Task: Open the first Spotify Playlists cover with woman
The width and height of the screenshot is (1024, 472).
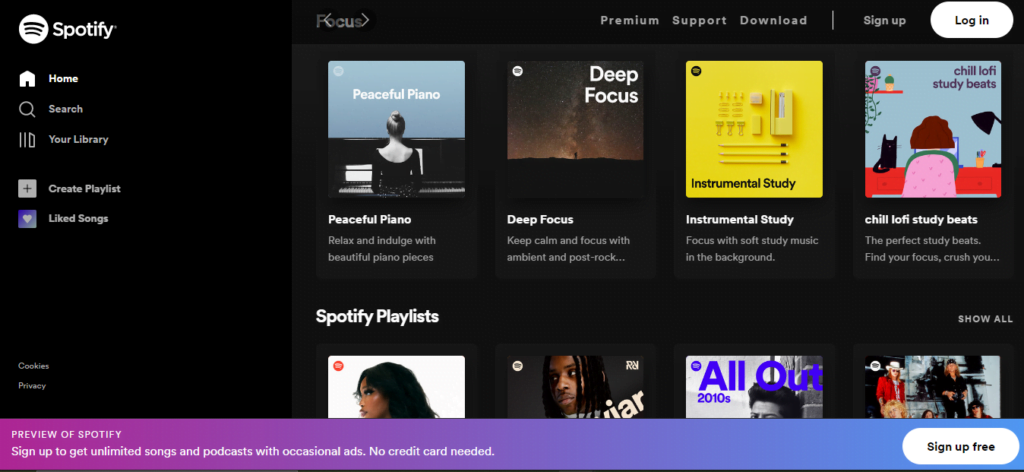Action: [396, 387]
